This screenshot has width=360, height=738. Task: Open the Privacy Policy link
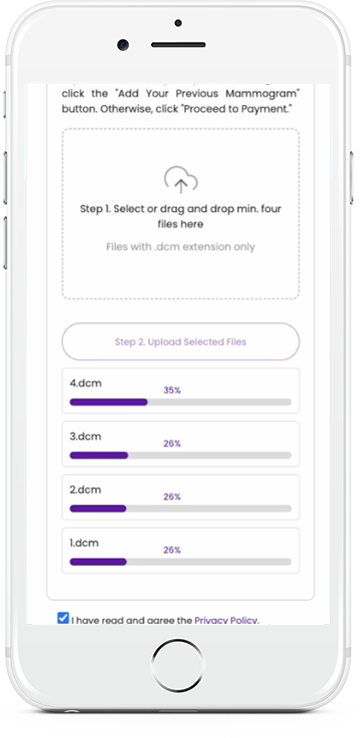click(x=227, y=620)
